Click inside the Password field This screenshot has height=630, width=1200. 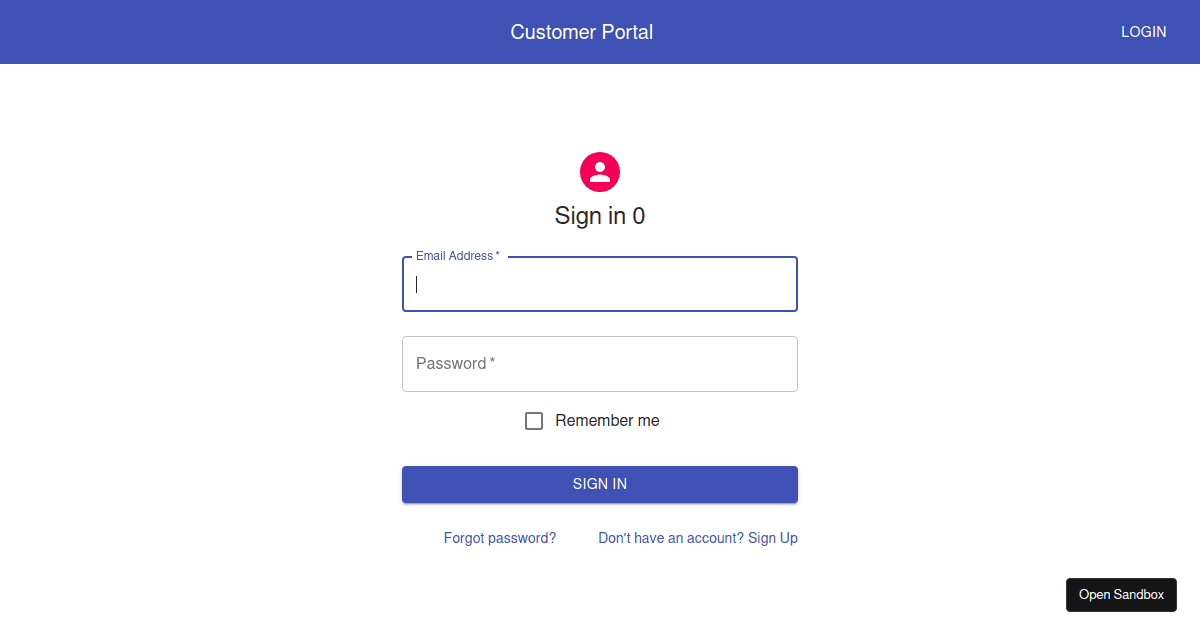click(599, 363)
